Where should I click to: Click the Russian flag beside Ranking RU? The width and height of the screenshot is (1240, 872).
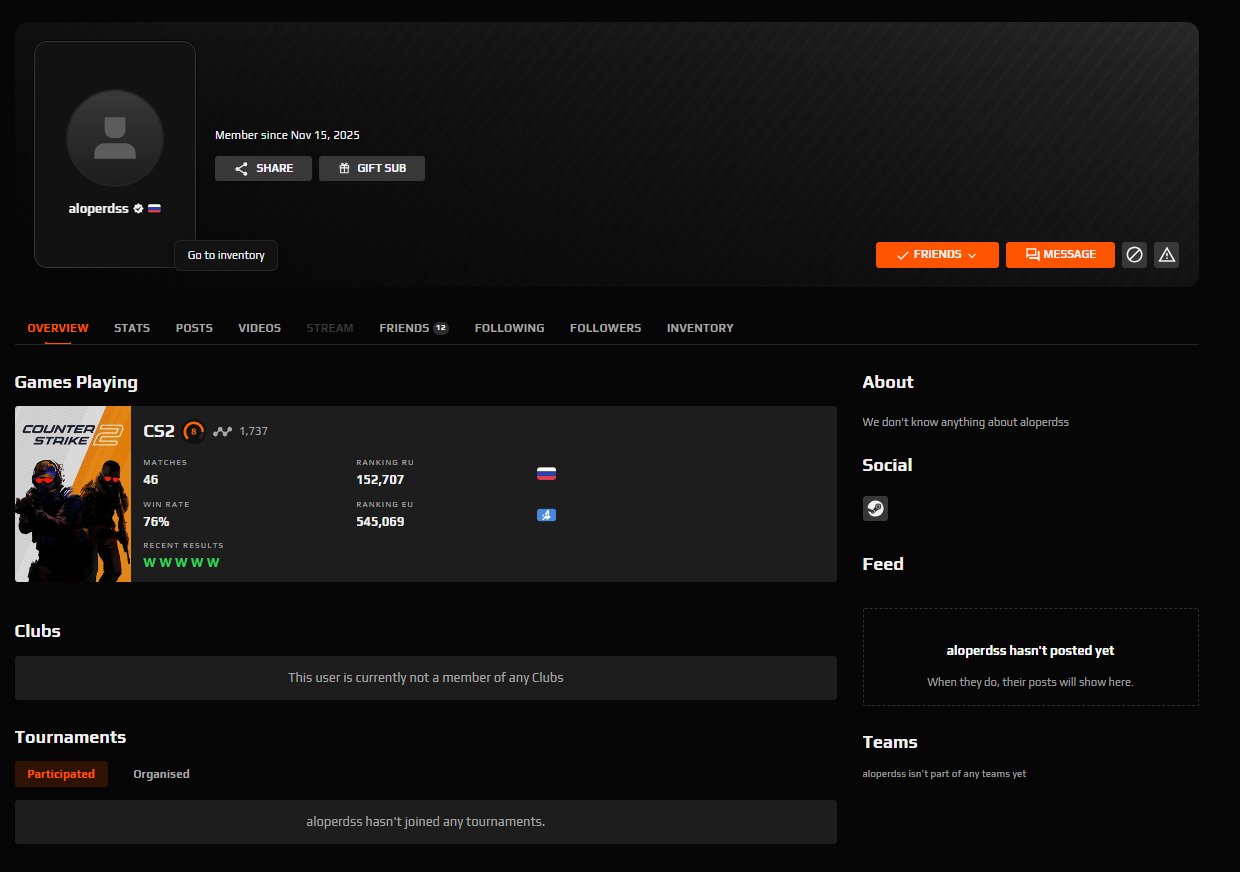[546, 472]
